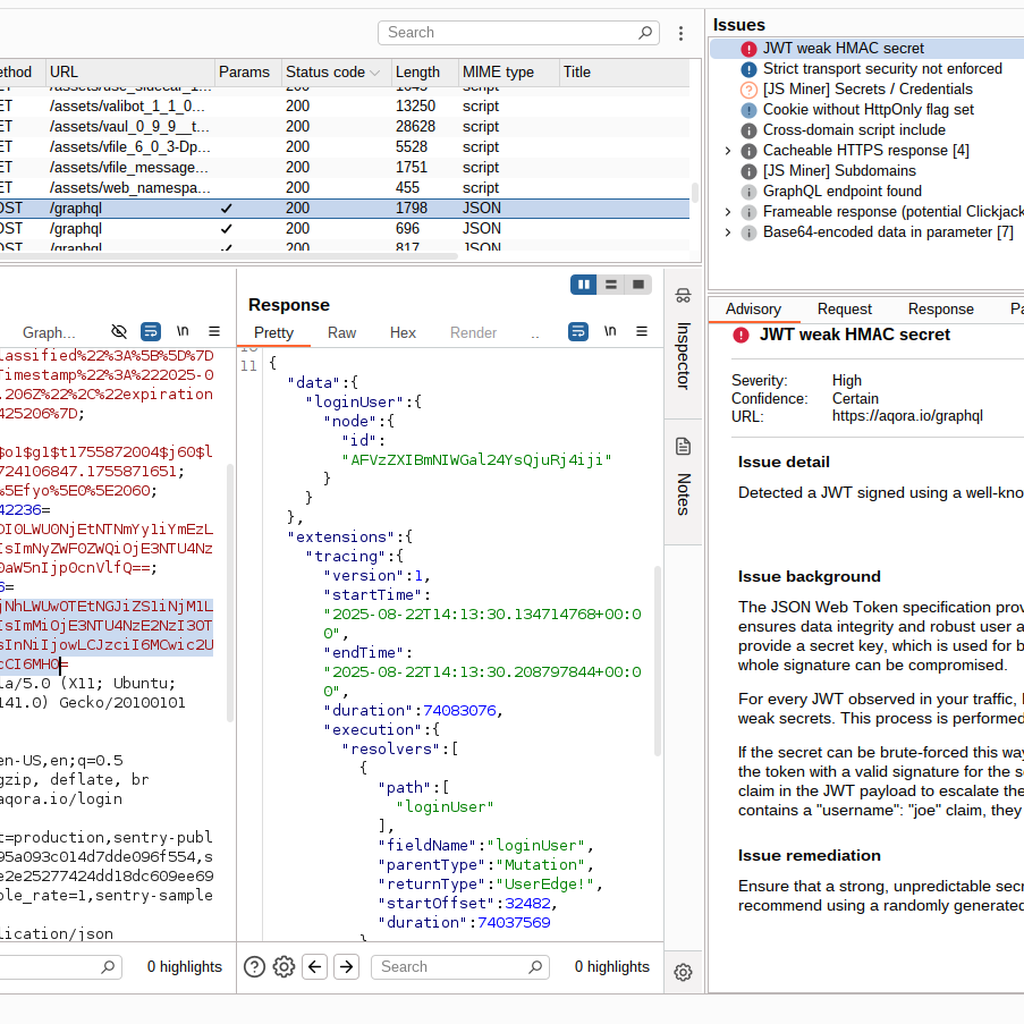Open side panel settings gear
The height and width of the screenshot is (1024, 1024).
tap(683, 972)
